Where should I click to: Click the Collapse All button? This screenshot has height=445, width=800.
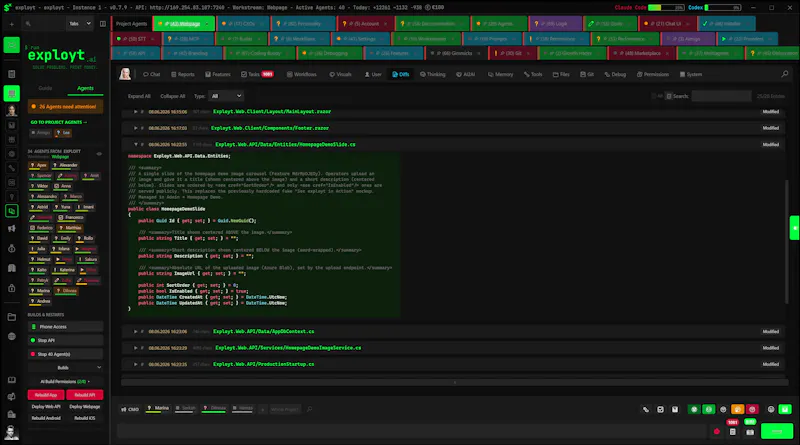[x=172, y=96]
